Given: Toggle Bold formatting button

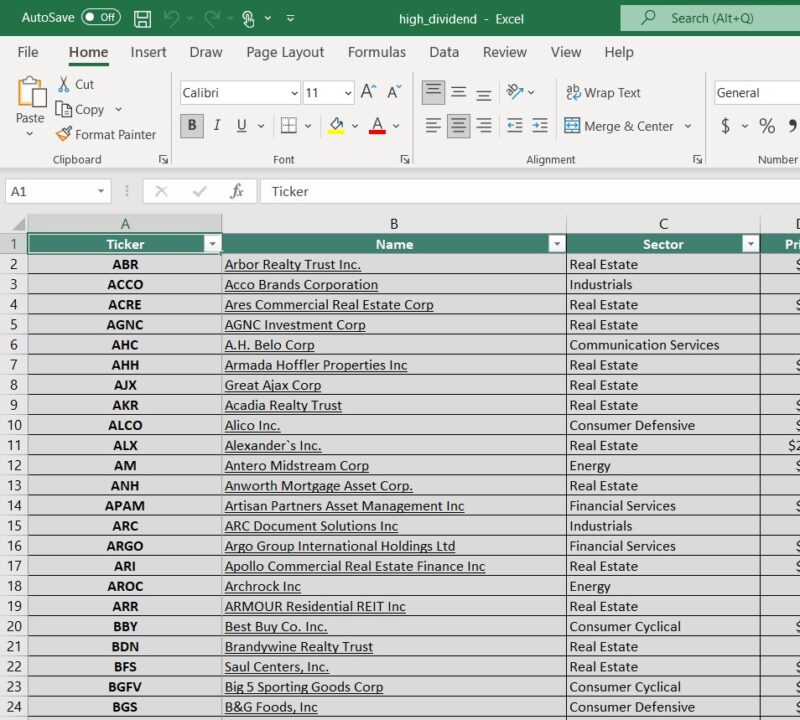Looking at the screenshot, I should [x=191, y=126].
